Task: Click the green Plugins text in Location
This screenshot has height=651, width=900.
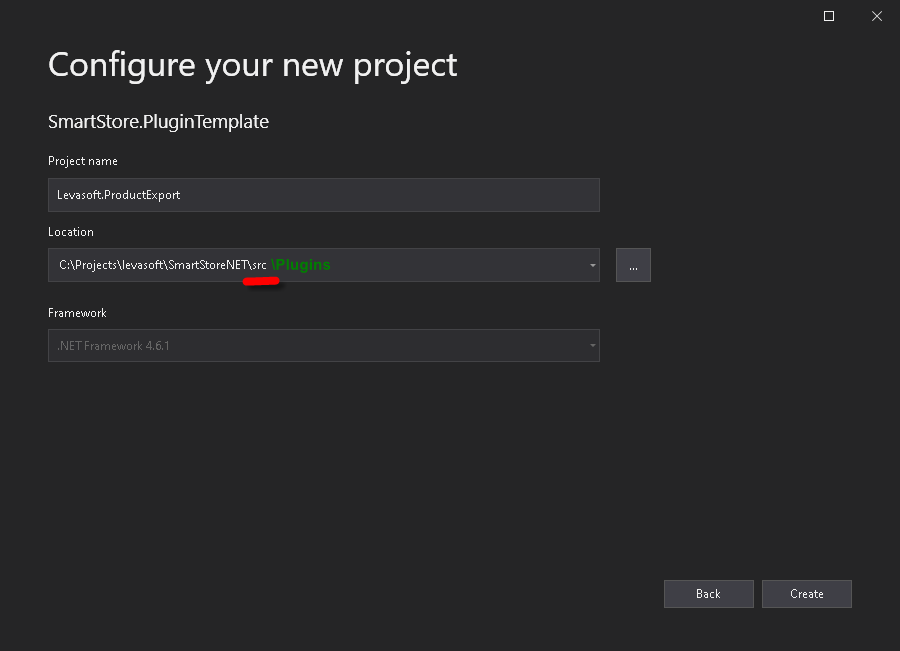Action: point(302,264)
